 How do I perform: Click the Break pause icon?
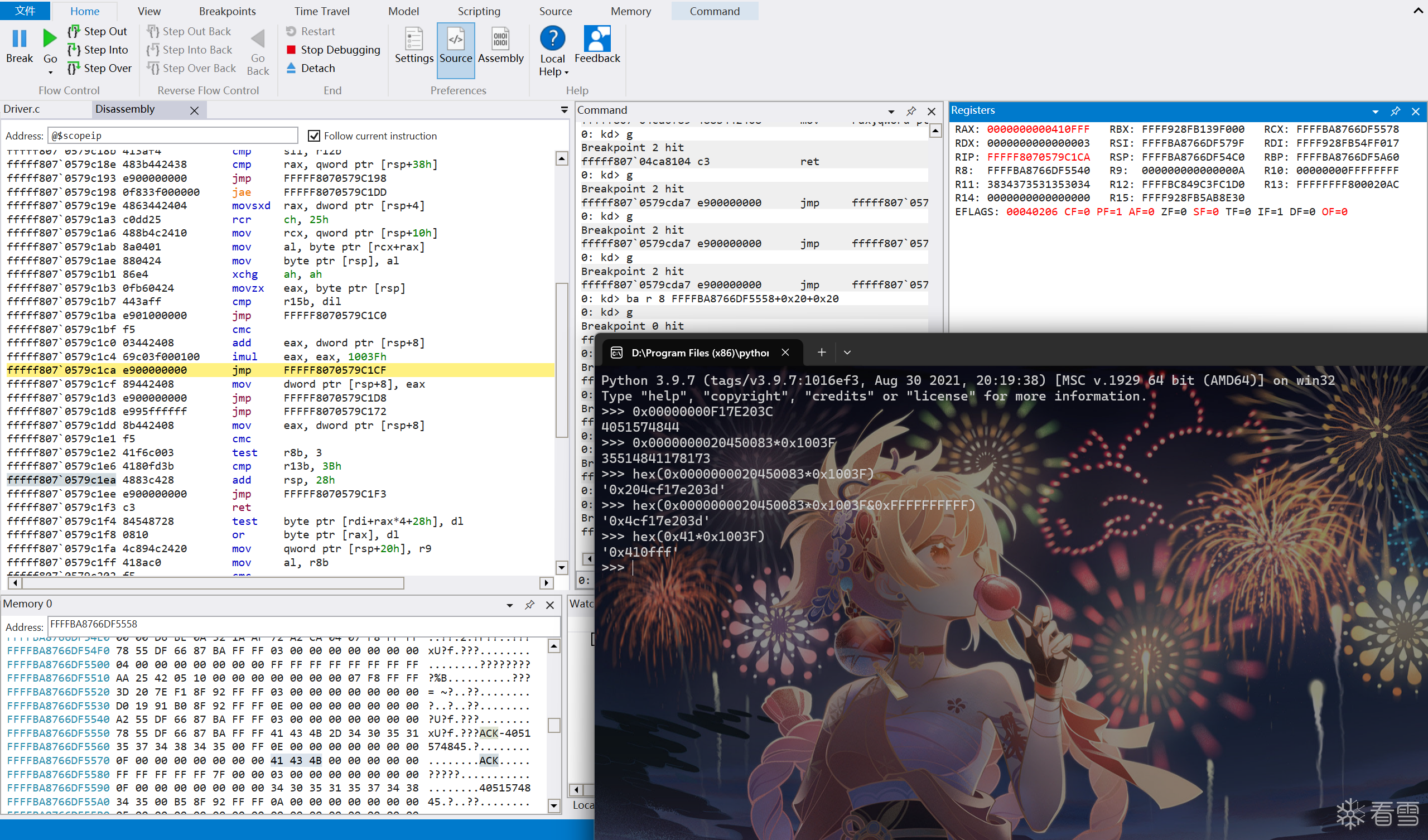coord(20,38)
